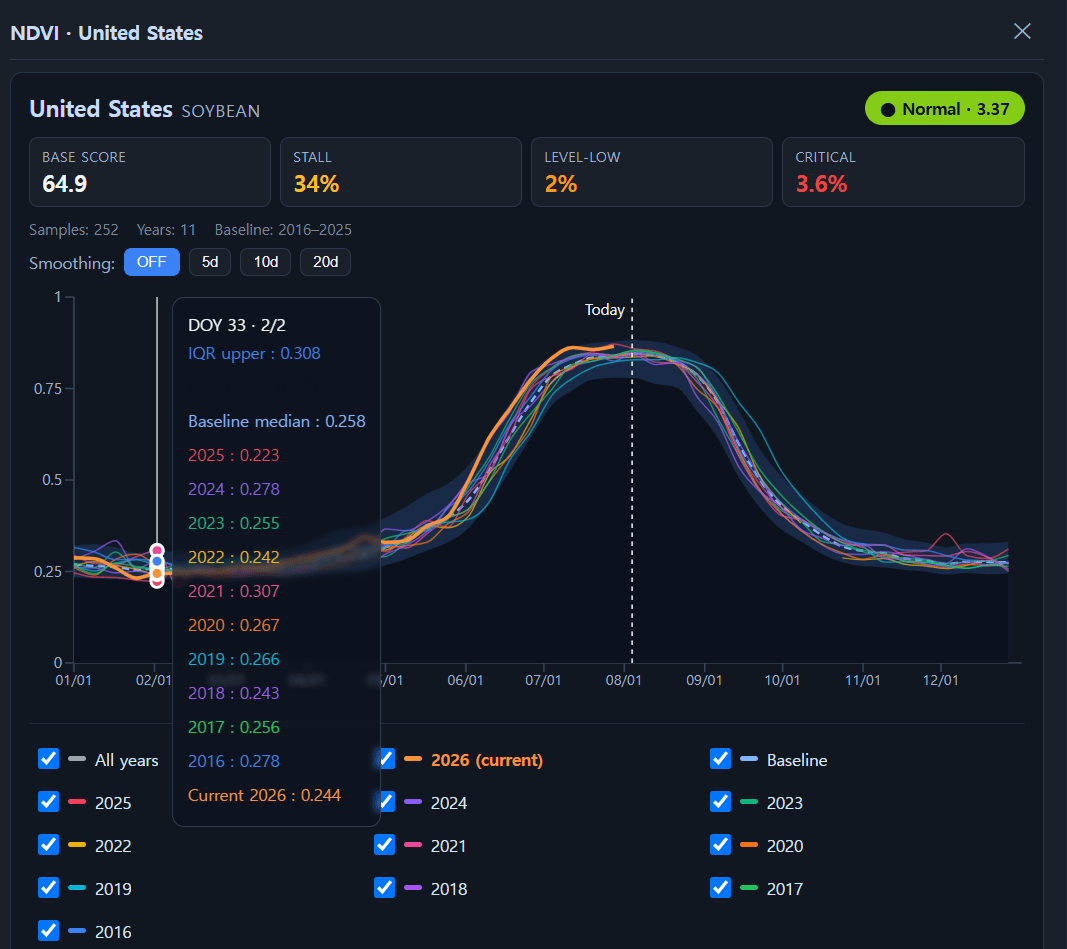Hide the 2016 series line
1067x949 pixels.
[x=48, y=931]
